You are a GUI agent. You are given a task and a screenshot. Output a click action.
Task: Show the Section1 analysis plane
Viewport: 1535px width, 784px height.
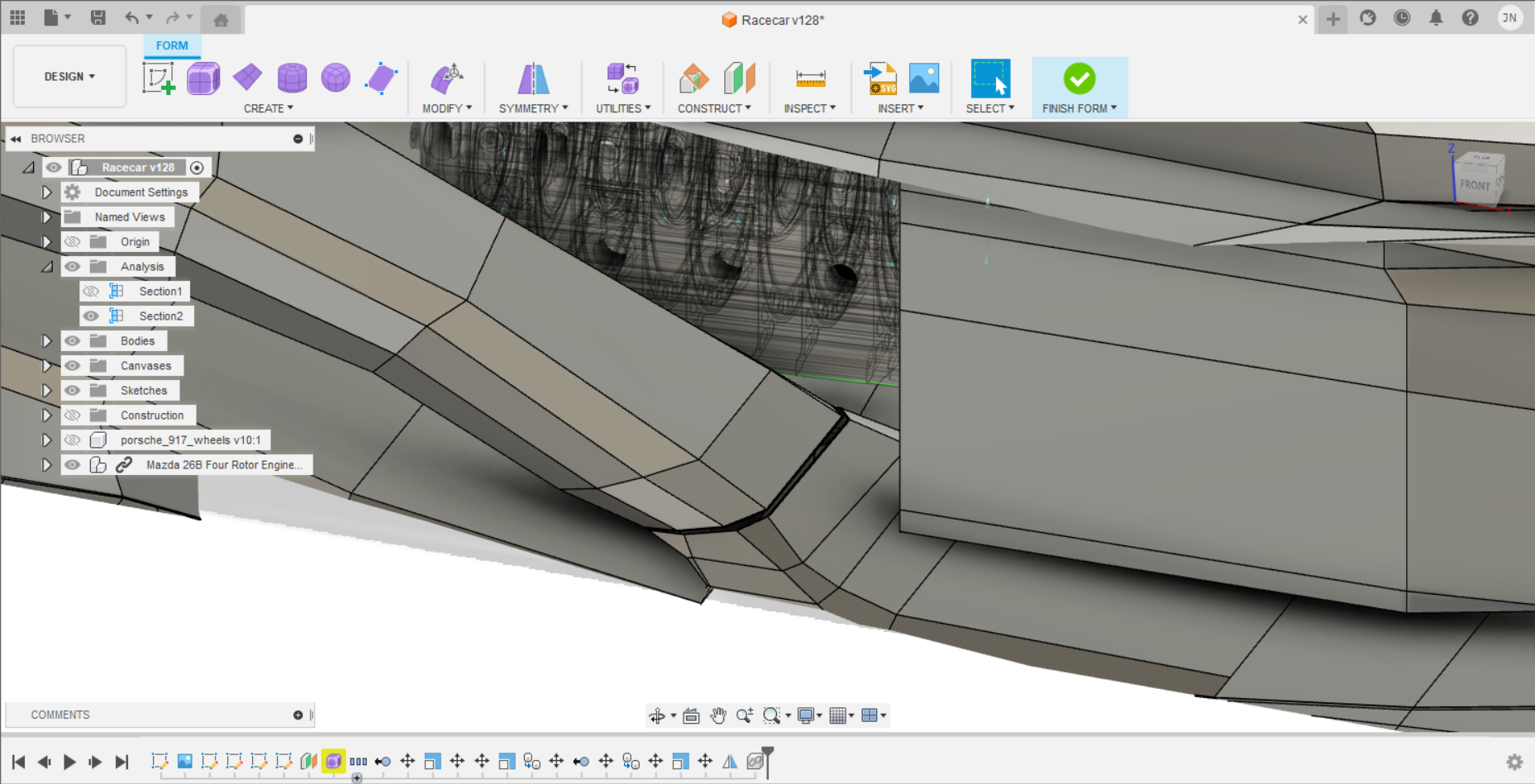click(x=91, y=291)
